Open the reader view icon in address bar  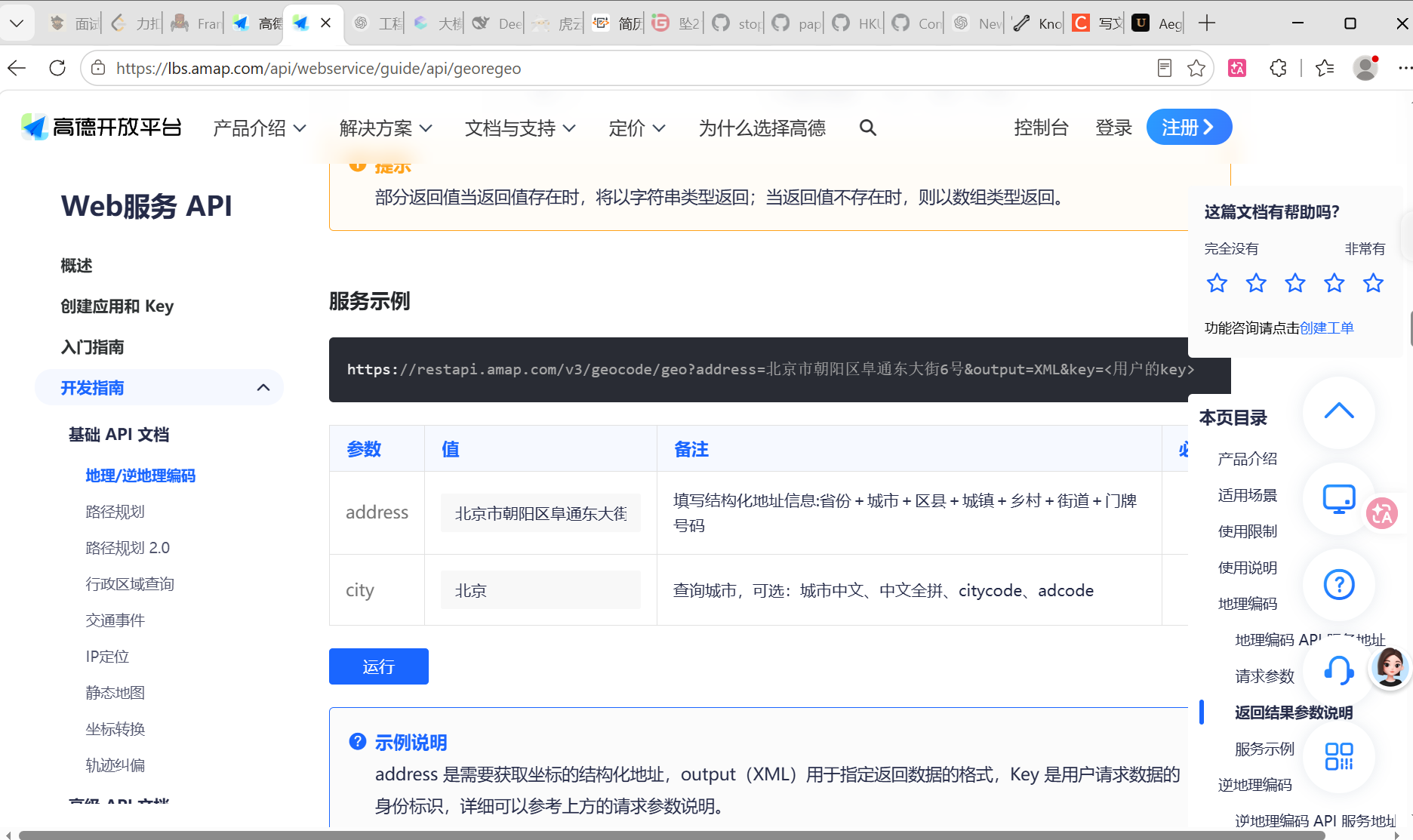[x=1165, y=68]
